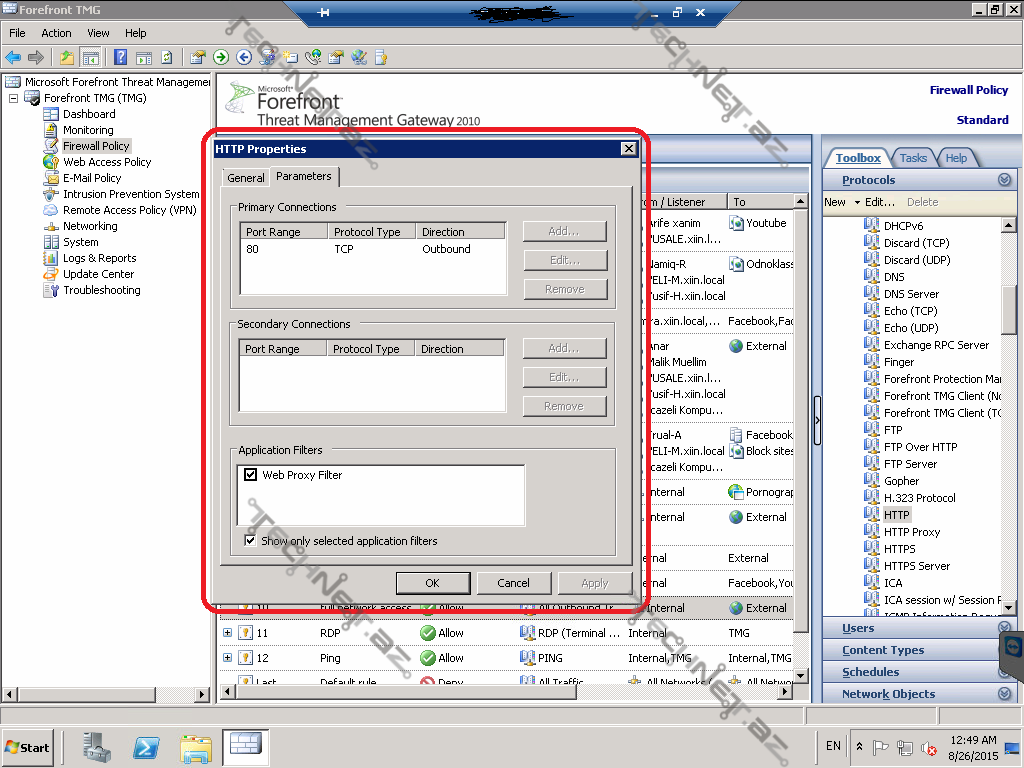
Task: Open the Action menu
Action: pyautogui.click(x=56, y=33)
